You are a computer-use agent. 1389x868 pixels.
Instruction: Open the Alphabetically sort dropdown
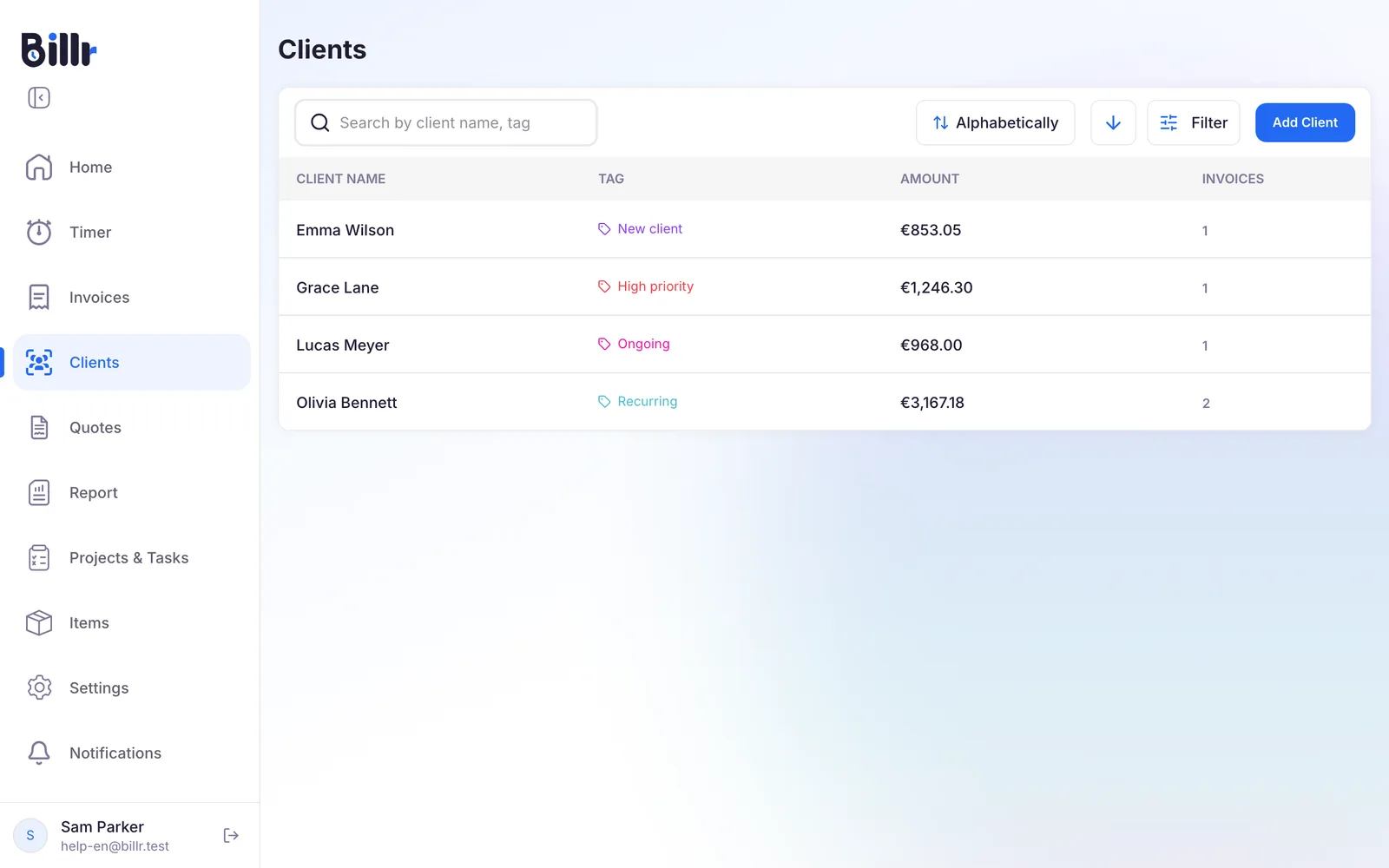click(995, 122)
